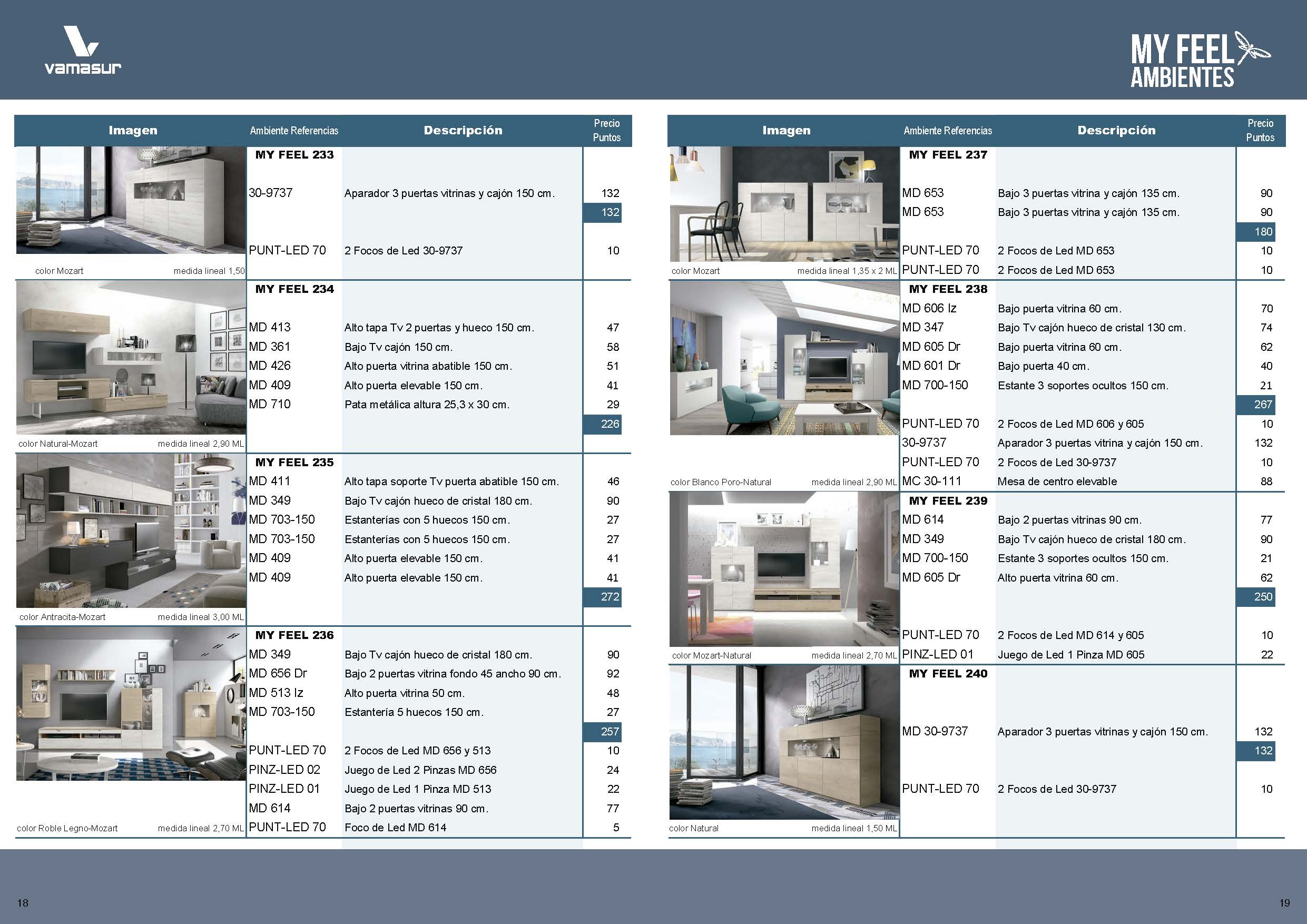Select reference MD 656 Dr
This screenshot has height=924, width=1307.
point(278,673)
